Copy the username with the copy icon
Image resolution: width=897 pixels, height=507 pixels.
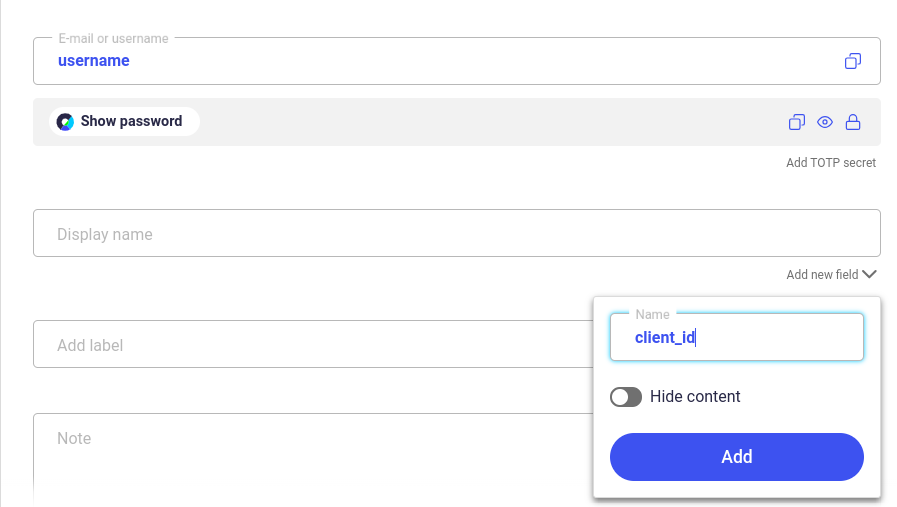click(852, 61)
